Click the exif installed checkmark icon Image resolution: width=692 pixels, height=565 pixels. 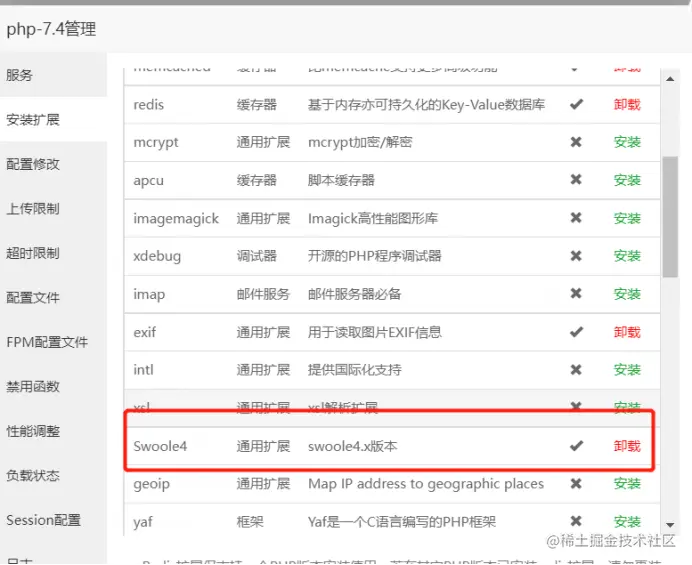pos(576,332)
